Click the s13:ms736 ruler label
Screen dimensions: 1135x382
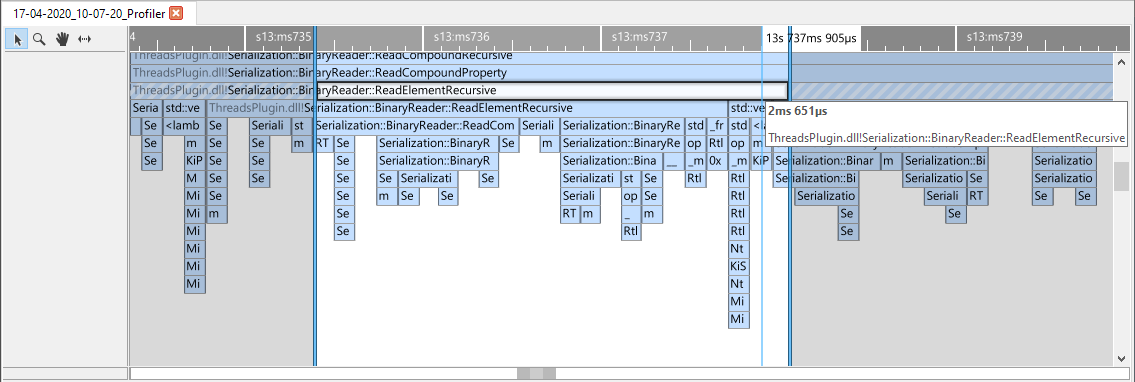[x=461, y=36]
